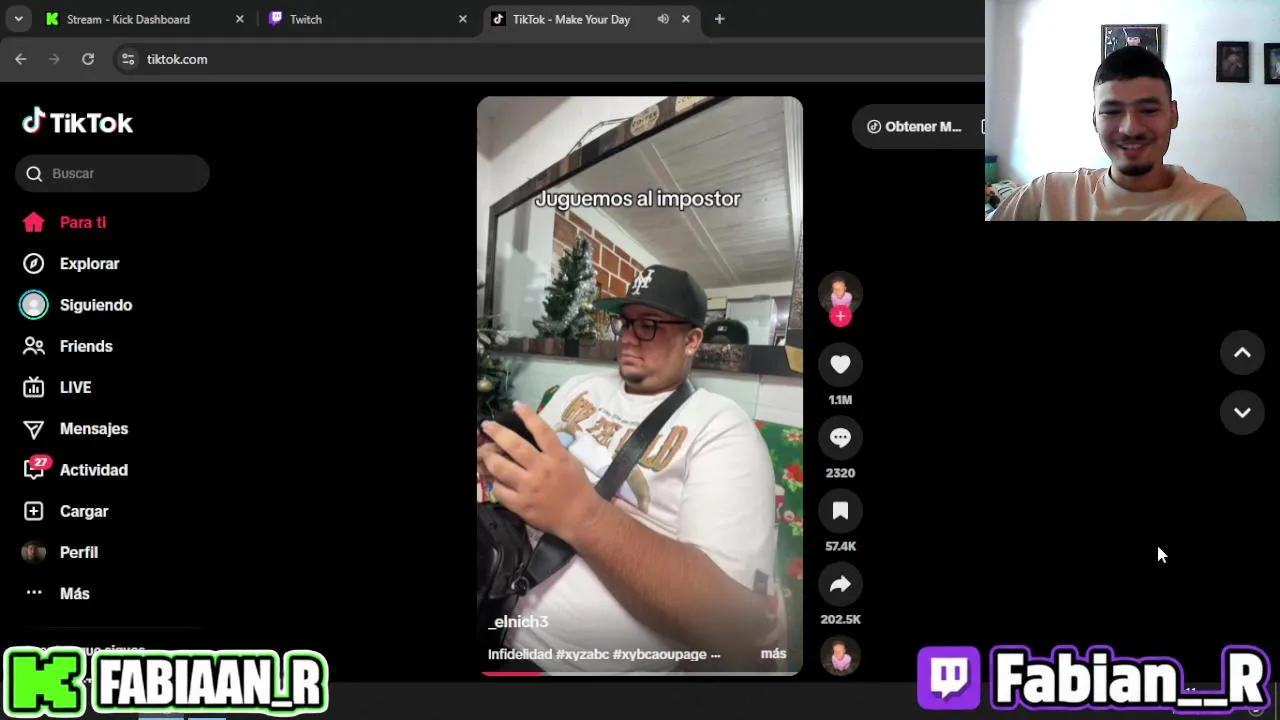Reload the TikTok page
The width and height of the screenshot is (1280, 720).
[88, 59]
